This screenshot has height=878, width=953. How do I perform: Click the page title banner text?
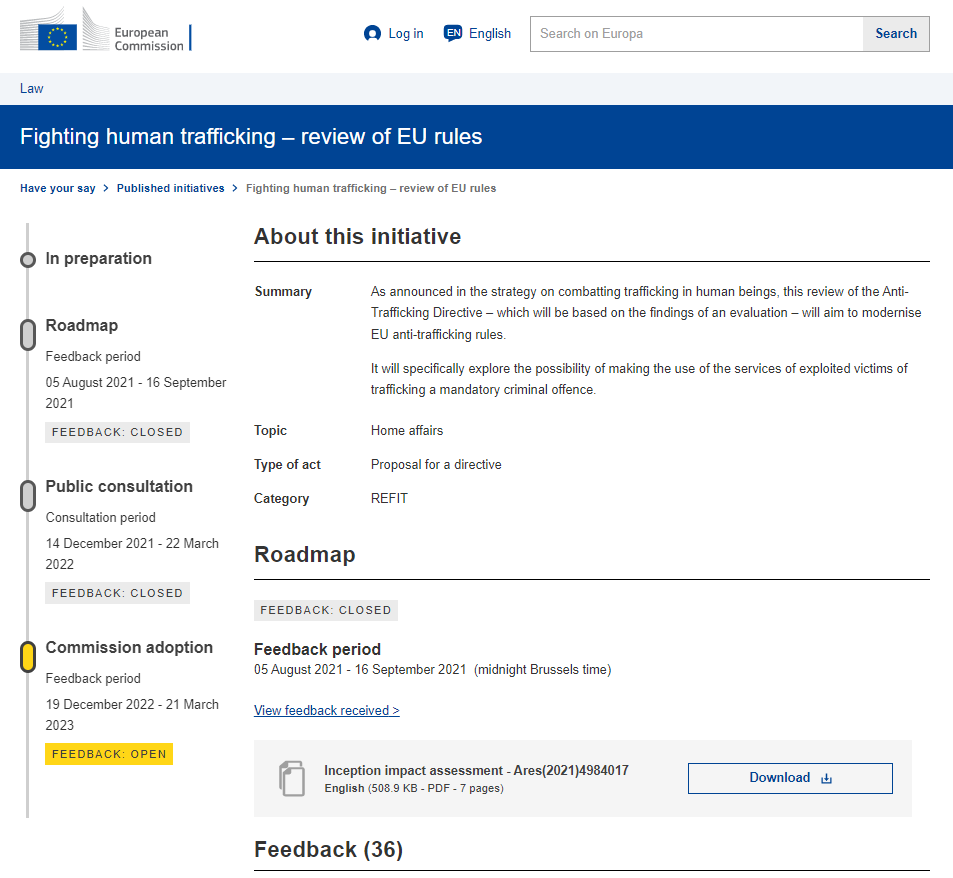click(251, 137)
